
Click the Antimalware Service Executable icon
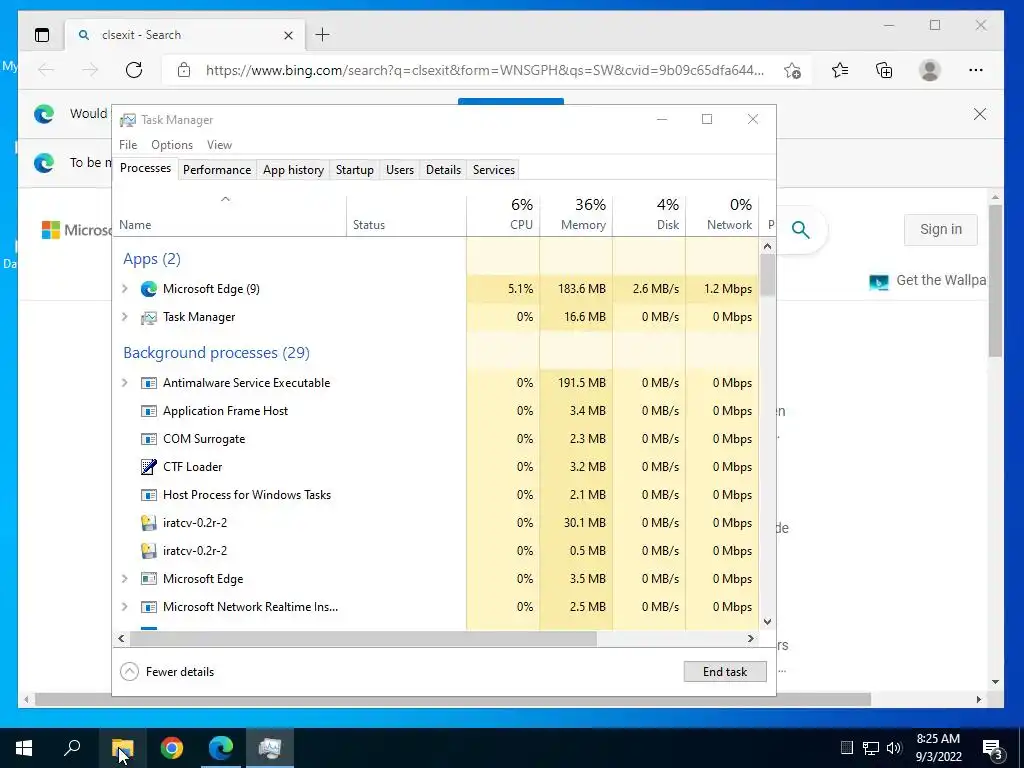pyautogui.click(x=149, y=383)
